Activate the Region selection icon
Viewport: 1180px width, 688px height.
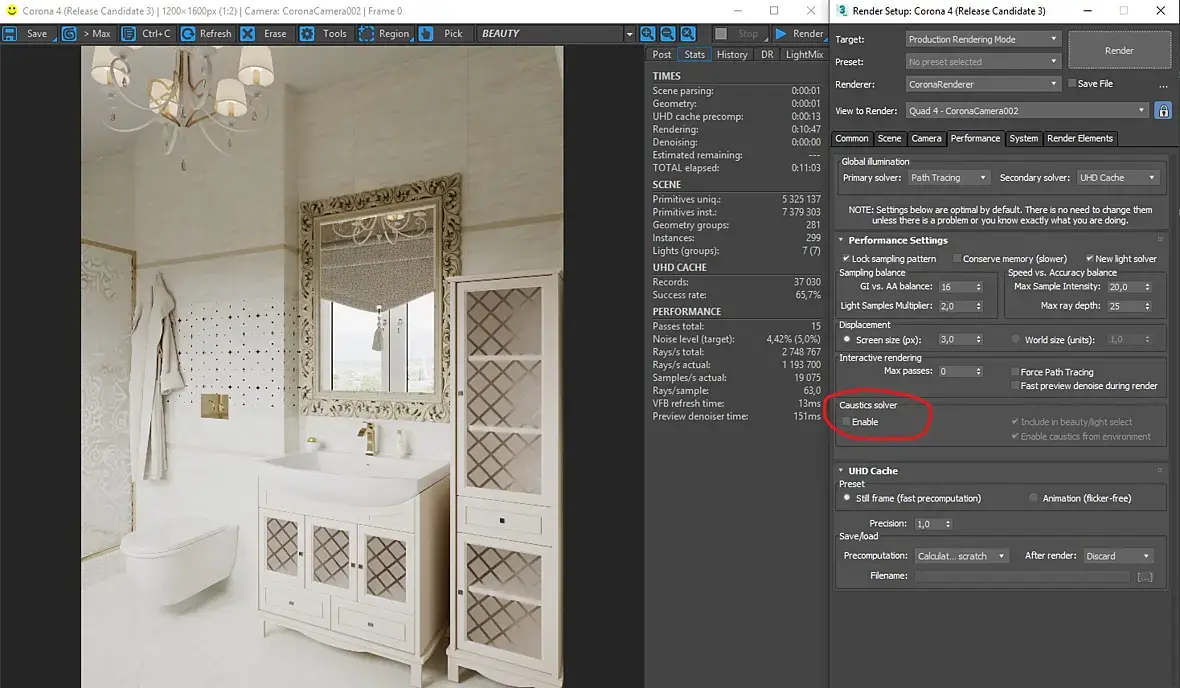click(366, 34)
